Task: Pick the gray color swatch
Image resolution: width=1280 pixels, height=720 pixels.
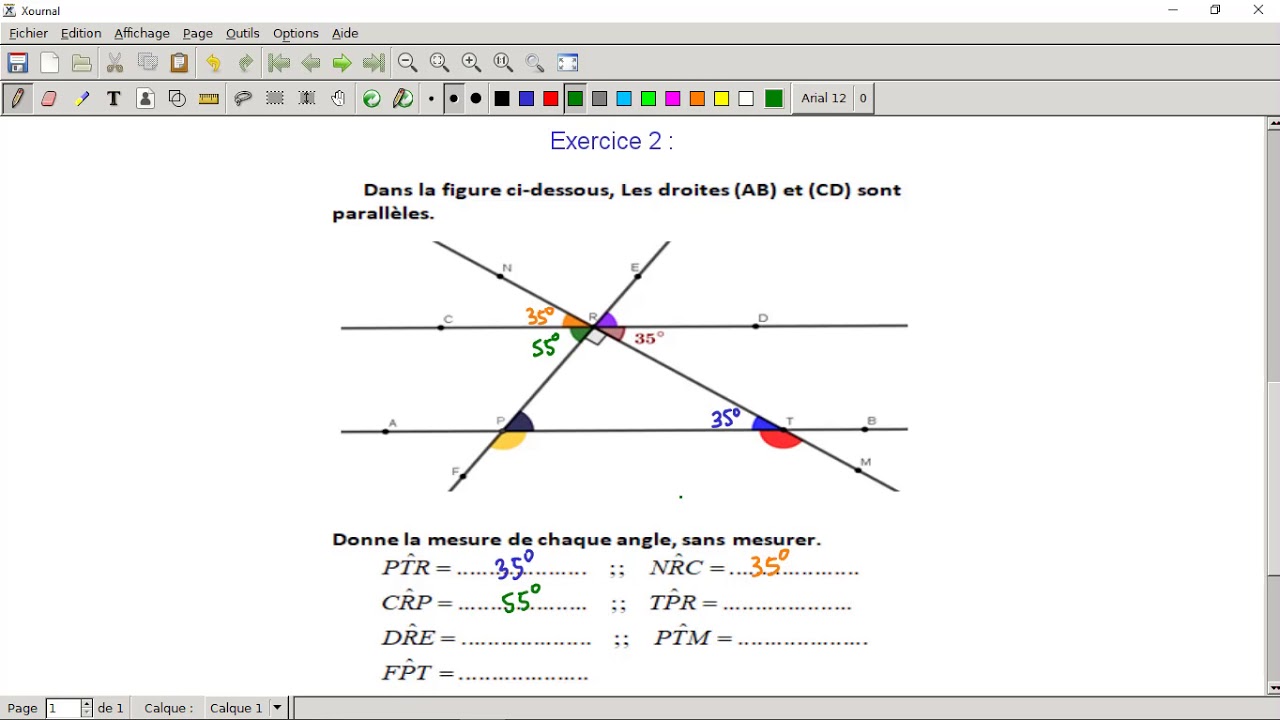Action: (x=599, y=98)
